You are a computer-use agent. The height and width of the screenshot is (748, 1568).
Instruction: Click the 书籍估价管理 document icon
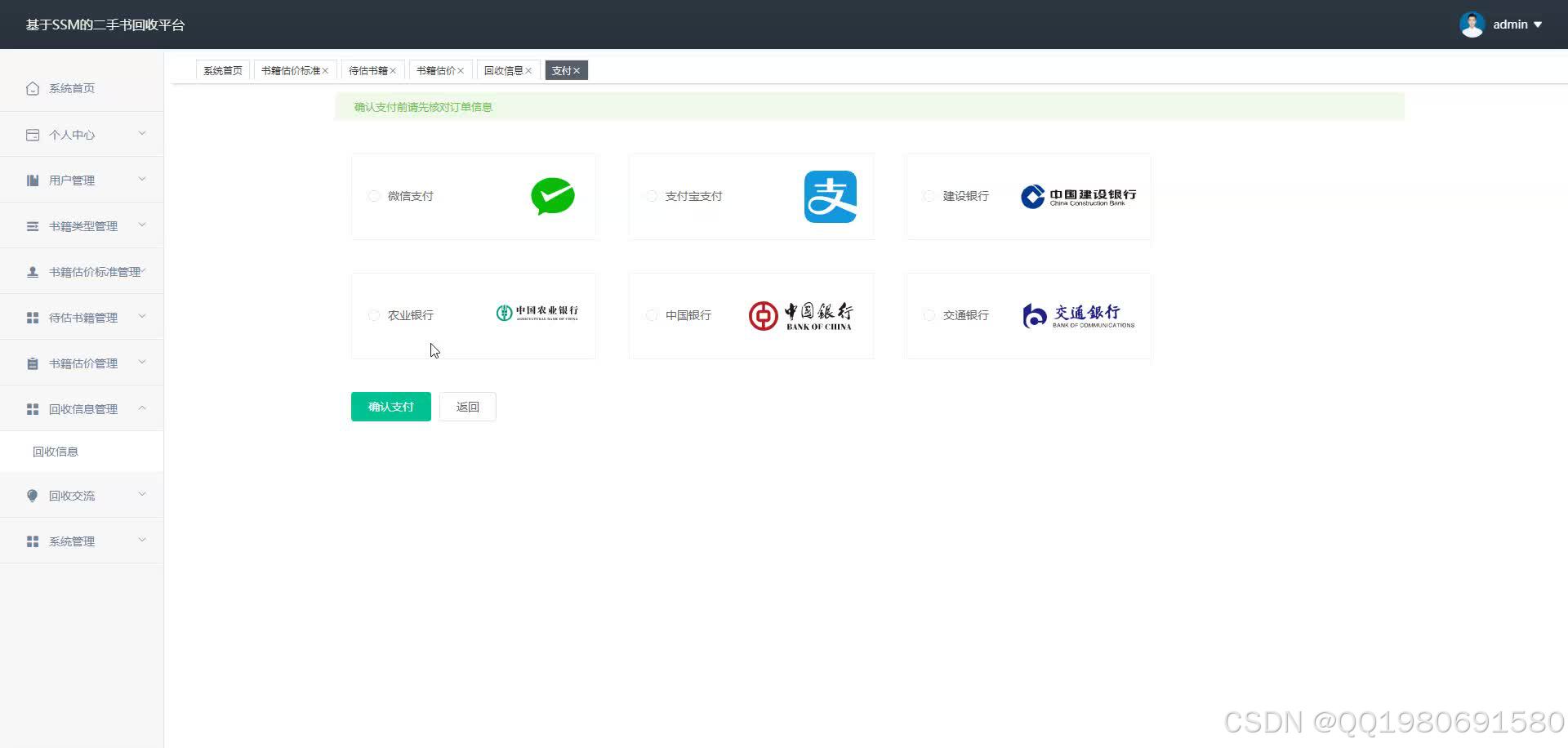[32, 363]
